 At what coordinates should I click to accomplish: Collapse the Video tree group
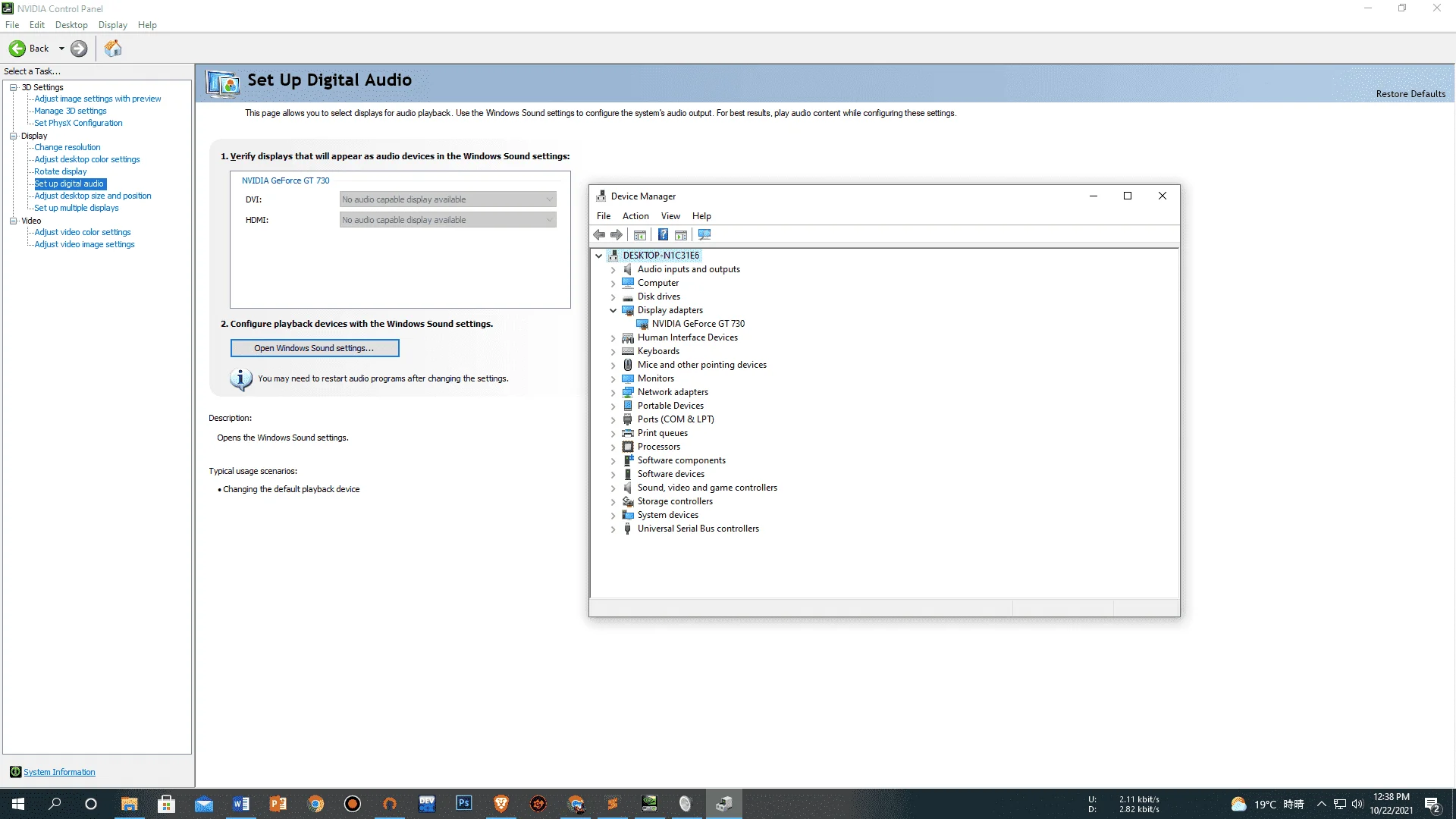click(x=14, y=221)
